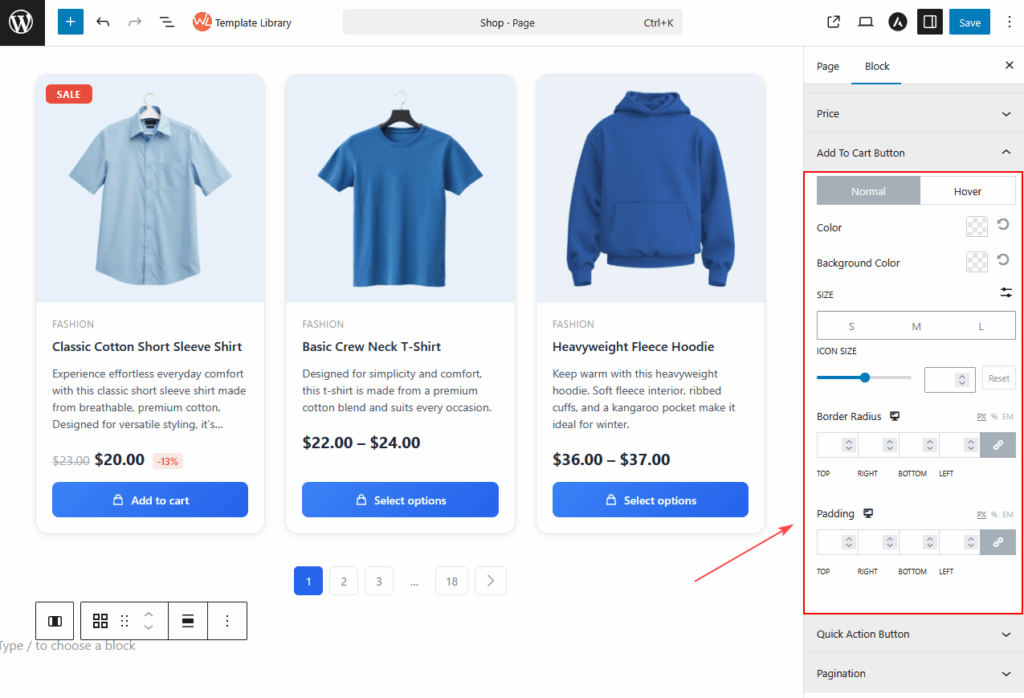
Task: Expand the Pagination settings section
Action: [x=912, y=673]
